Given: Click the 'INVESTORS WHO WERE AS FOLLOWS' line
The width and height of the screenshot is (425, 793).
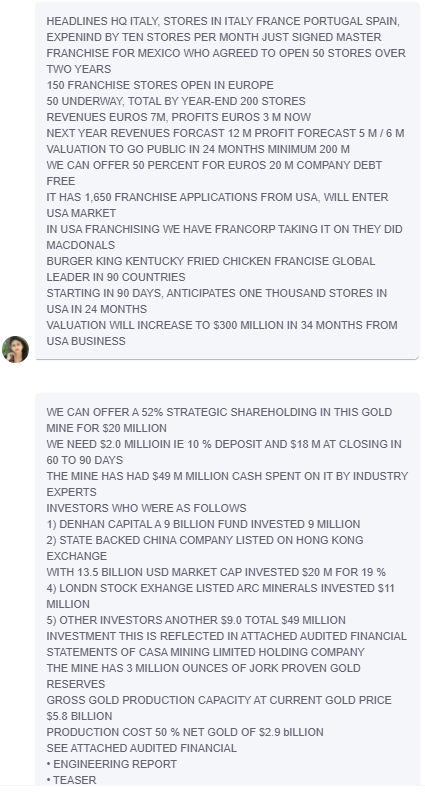Looking at the screenshot, I should [147, 508].
